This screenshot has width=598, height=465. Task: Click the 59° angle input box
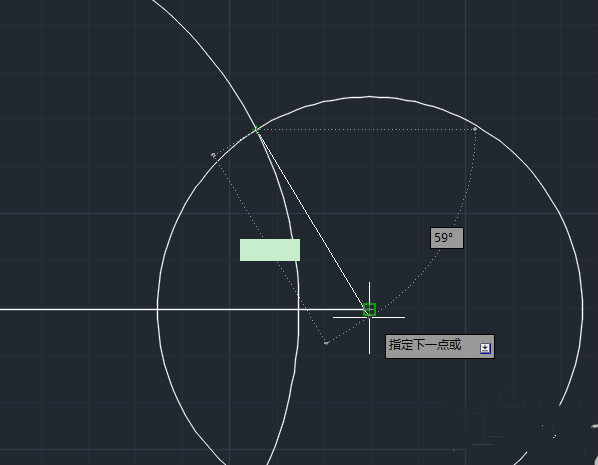pos(447,238)
